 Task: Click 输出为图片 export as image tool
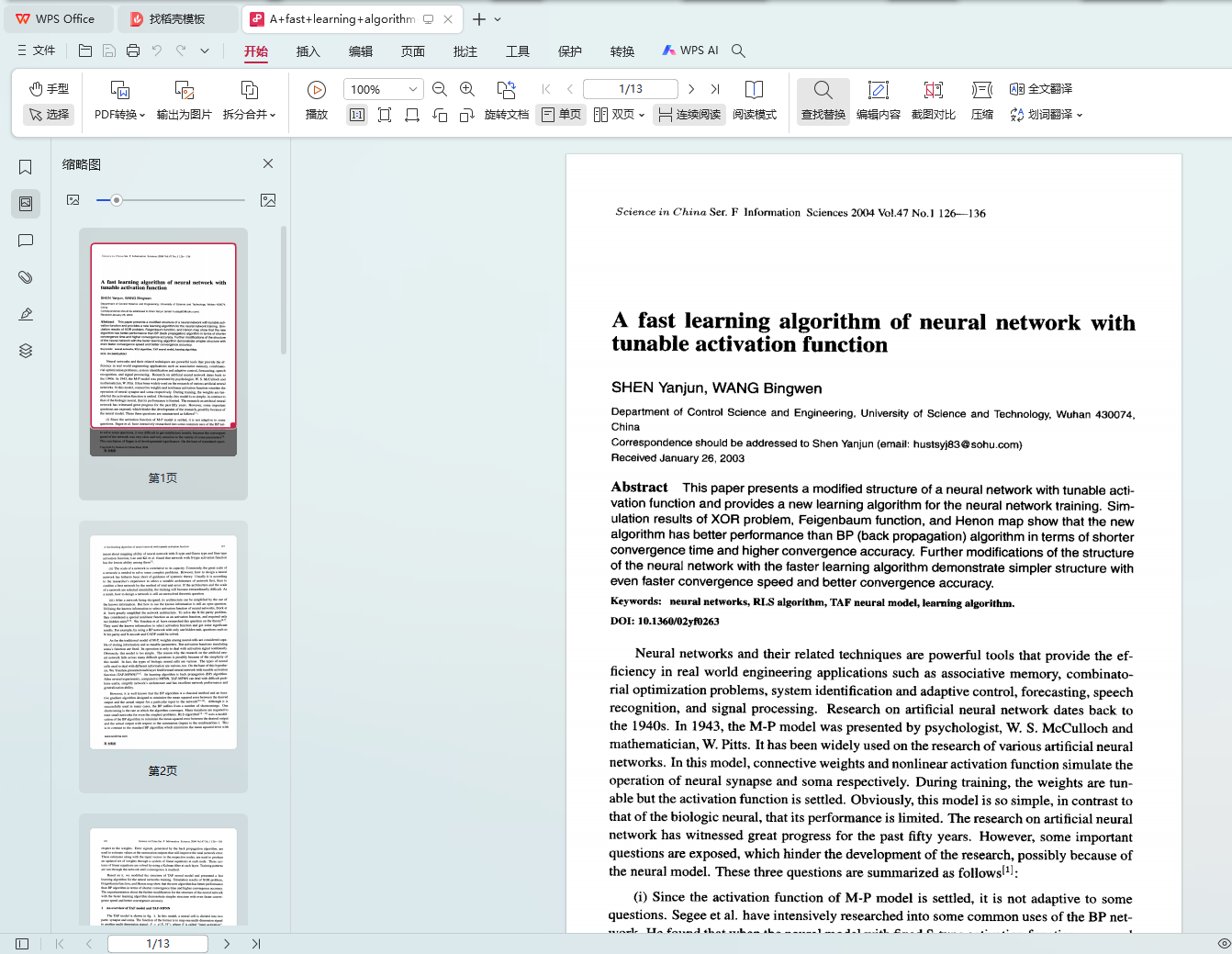(x=185, y=101)
